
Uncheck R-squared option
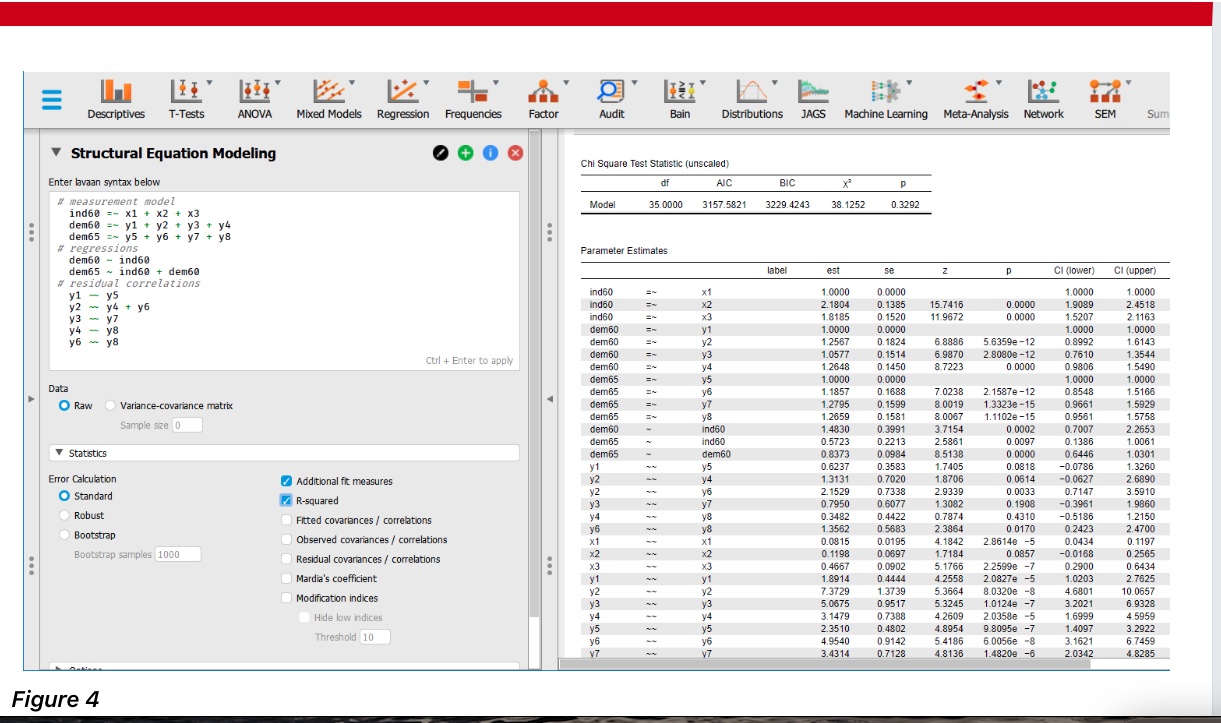point(287,500)
